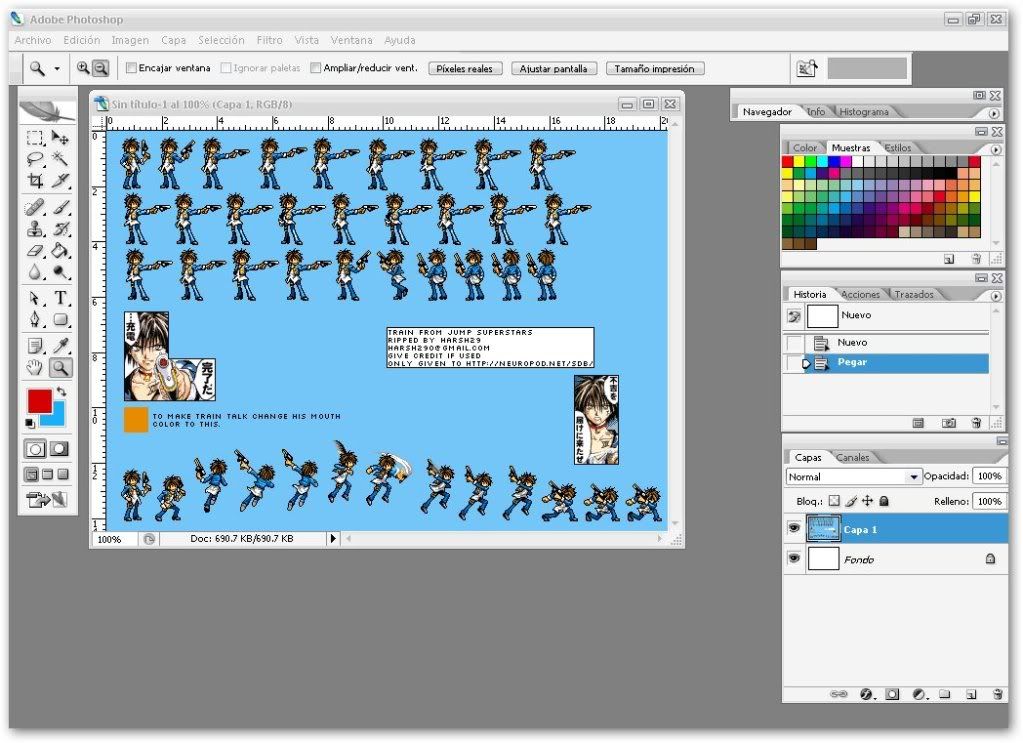The width and height of the screenshot is (1023, 743).
Task: Select the Magic Wand tool
Action: 60,159
